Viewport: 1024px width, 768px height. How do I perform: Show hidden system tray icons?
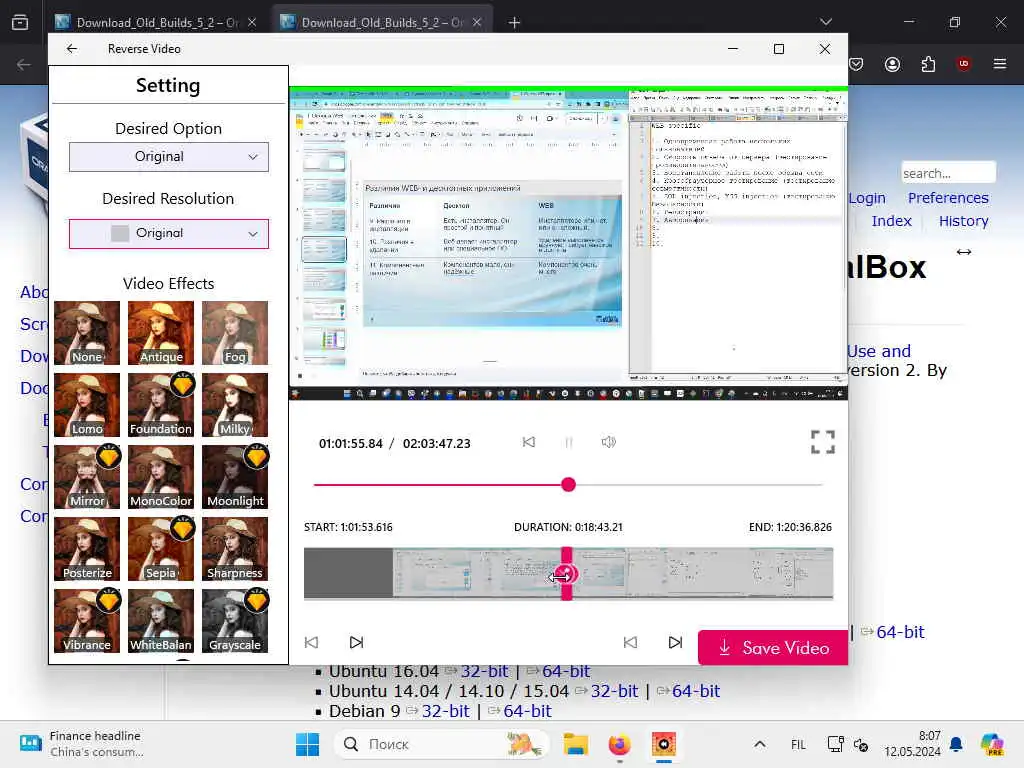point(760,744)
